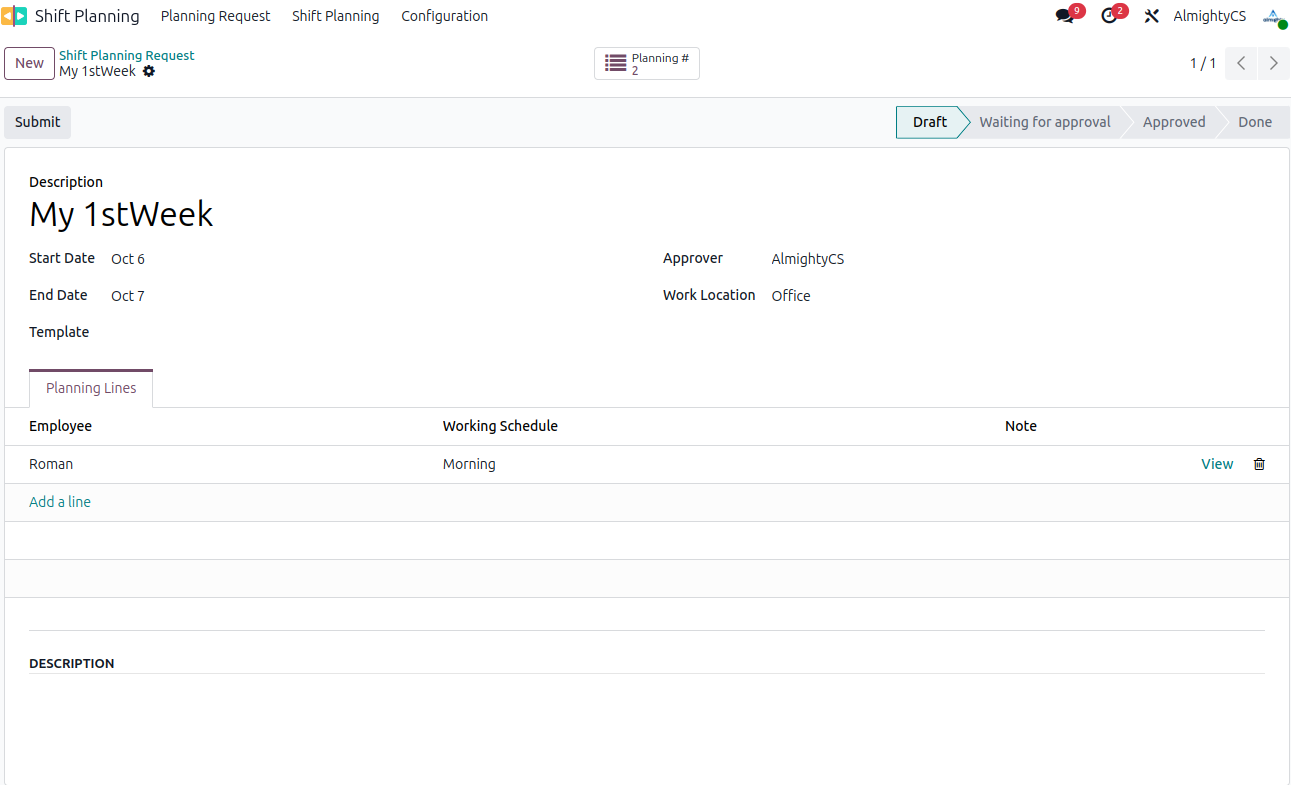This screenshot has height=785, width=1291.
Task: Open the Planning Request menu
Action: click(215, 16)
